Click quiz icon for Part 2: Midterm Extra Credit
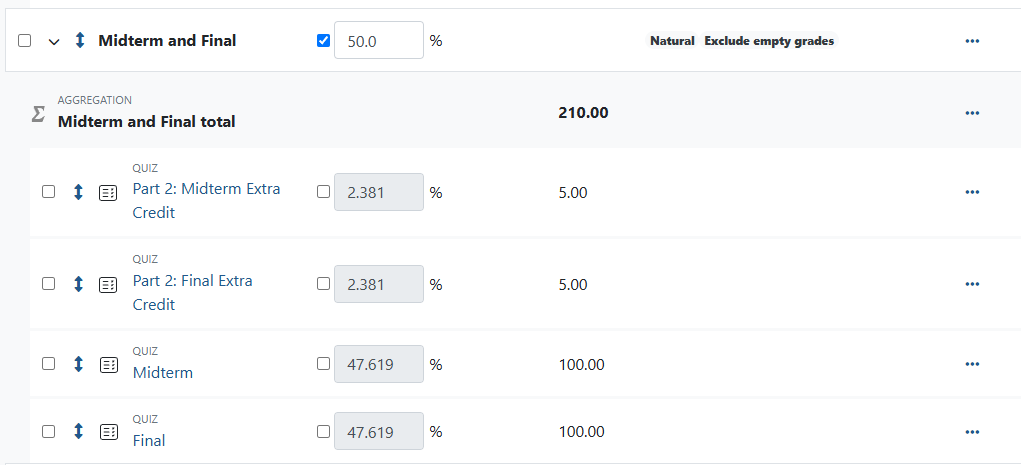The image size is (1021, 465). [x=108, y=192]
